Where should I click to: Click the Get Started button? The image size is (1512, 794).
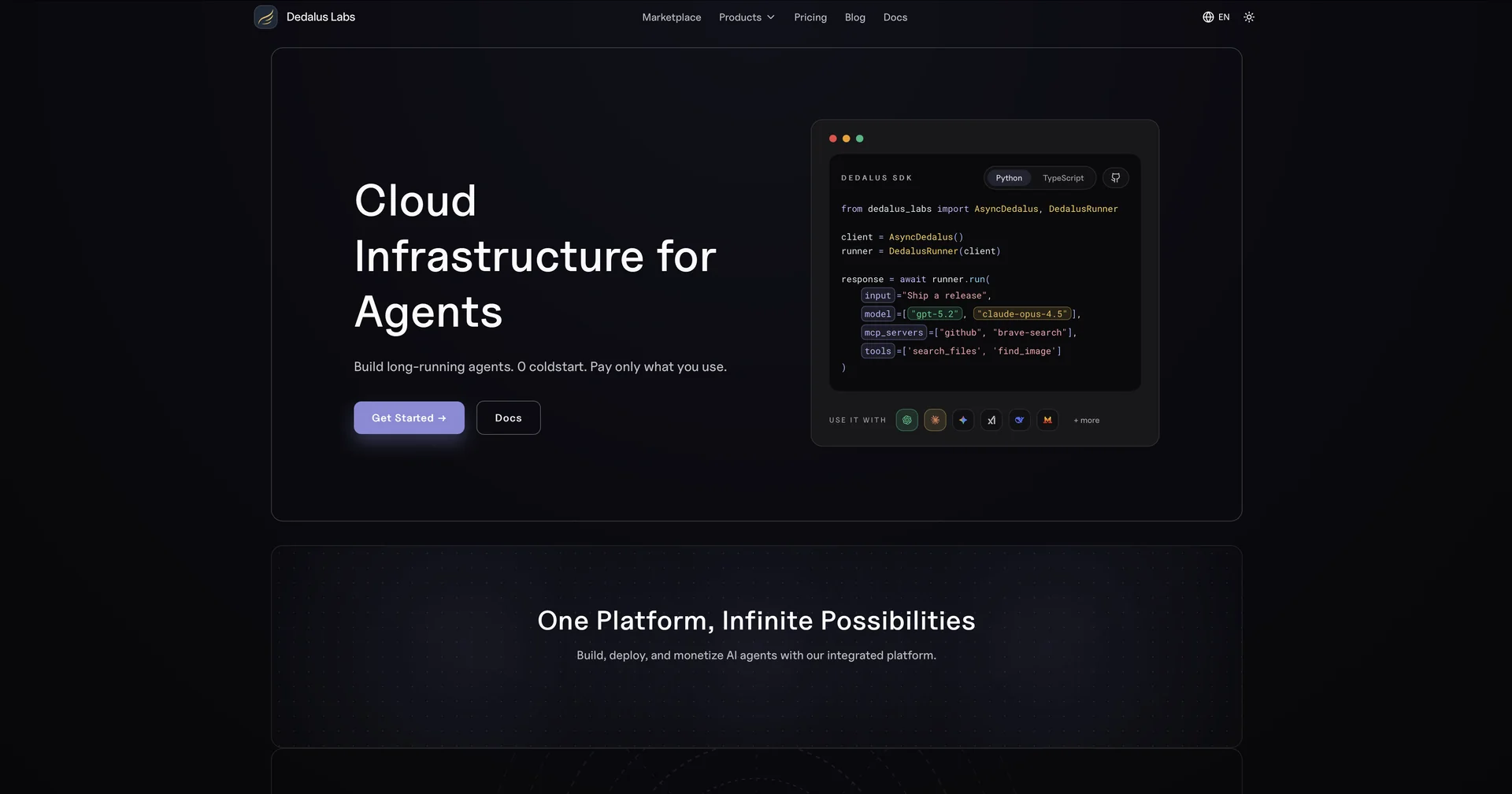(409, 417)
